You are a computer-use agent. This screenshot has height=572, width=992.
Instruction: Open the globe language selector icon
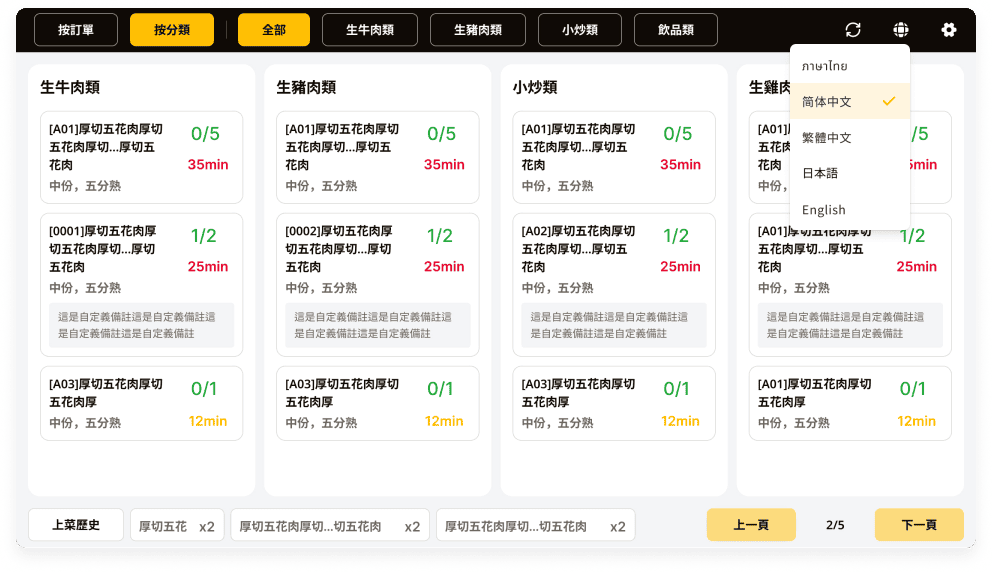point(901,30)
